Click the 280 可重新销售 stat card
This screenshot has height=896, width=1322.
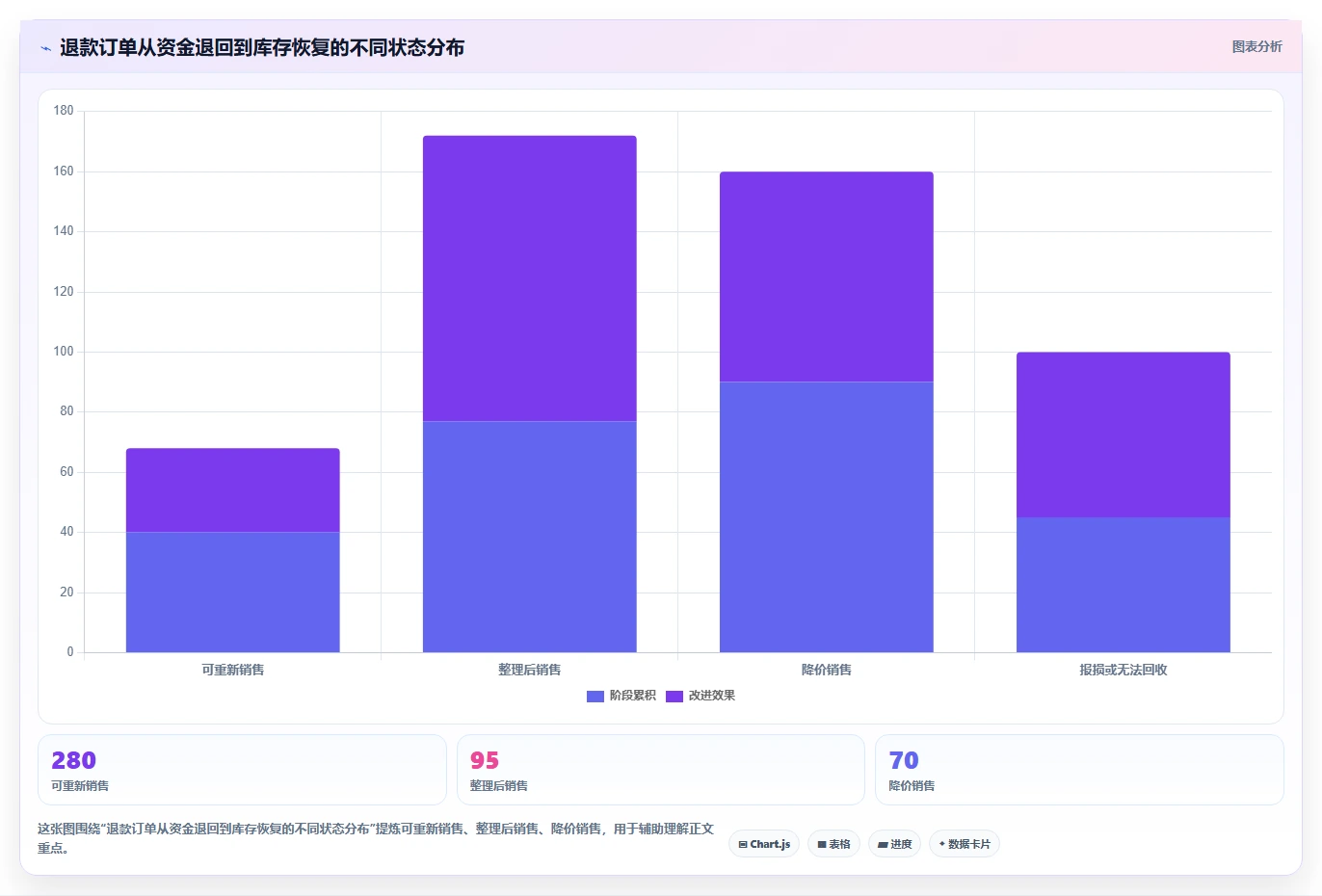[242, 770]
